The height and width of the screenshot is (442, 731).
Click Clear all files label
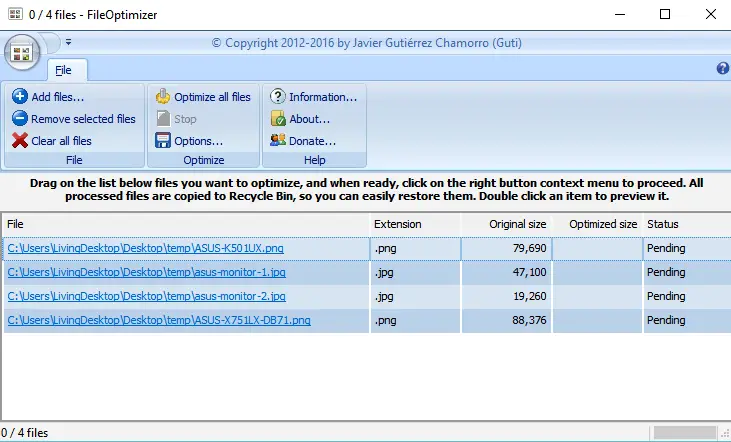point(61,141)
